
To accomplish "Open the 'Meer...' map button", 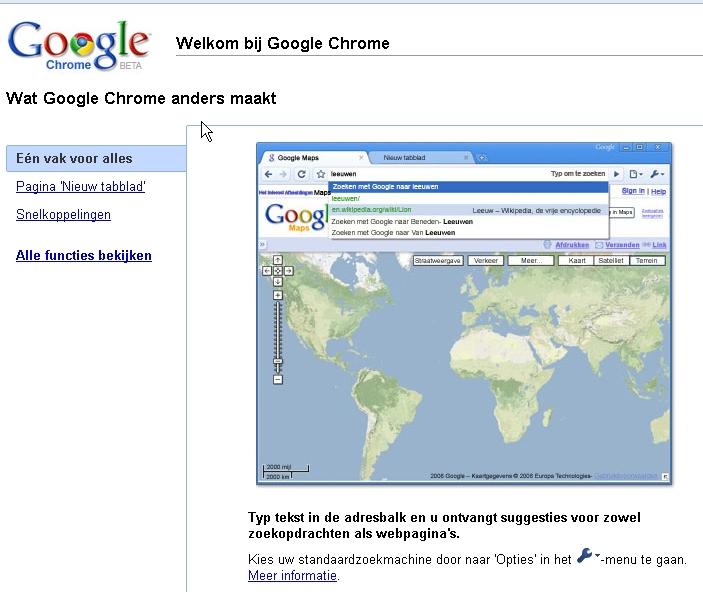I will click(531, 261).
